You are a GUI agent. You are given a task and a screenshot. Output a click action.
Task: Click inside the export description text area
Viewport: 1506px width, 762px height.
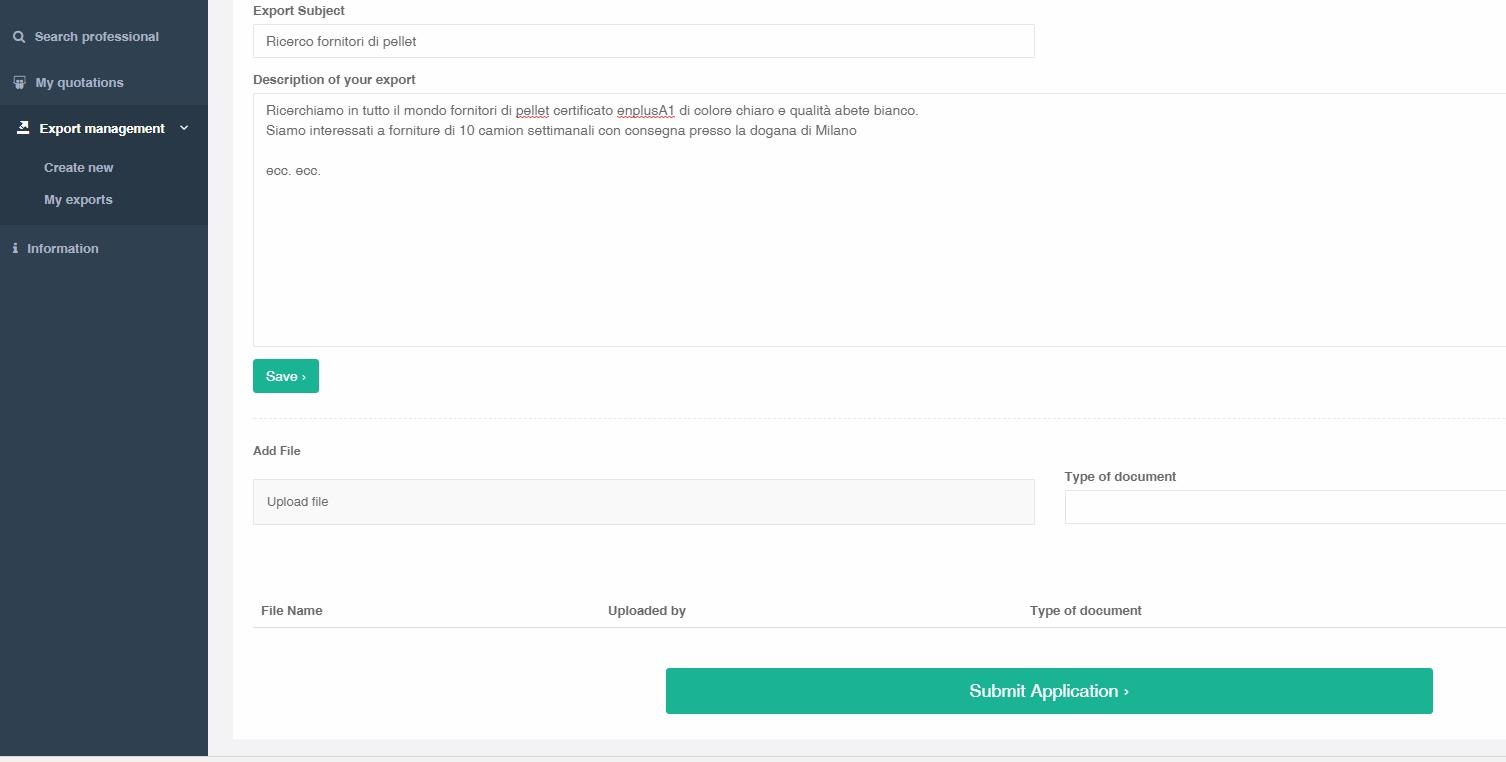(879, 220)
